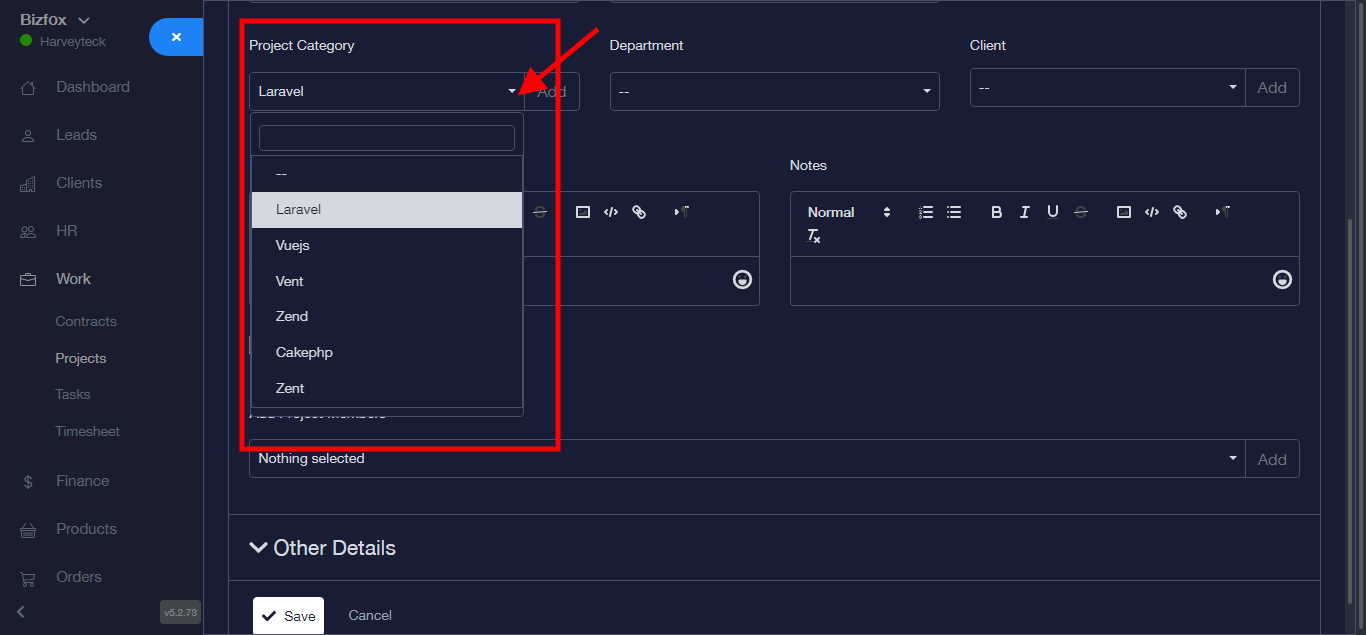
Task: Clear formatting using the Tx icon
Action: [814, 237]
